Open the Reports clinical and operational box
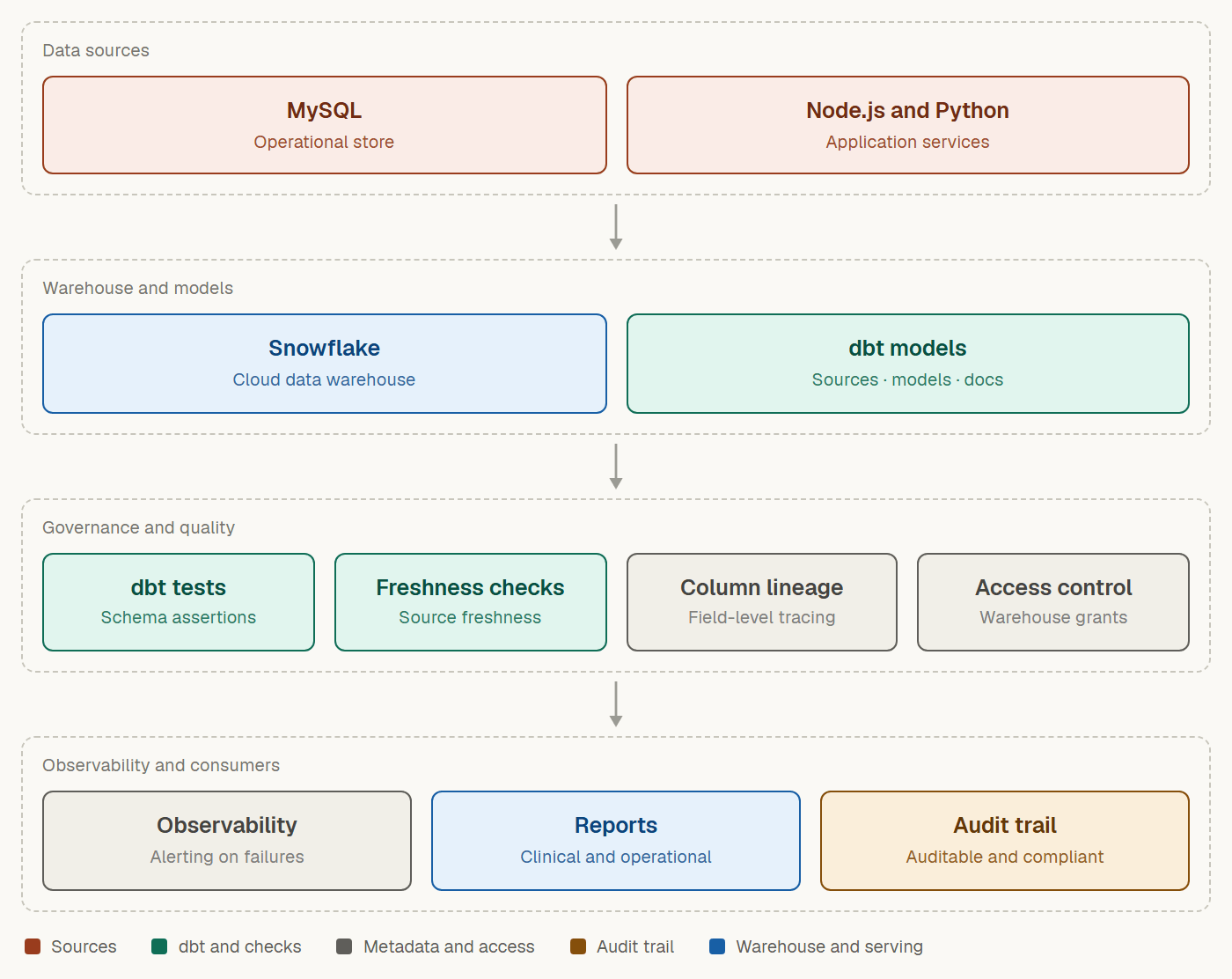This screenshot has width=1232, height=979. 616,841
